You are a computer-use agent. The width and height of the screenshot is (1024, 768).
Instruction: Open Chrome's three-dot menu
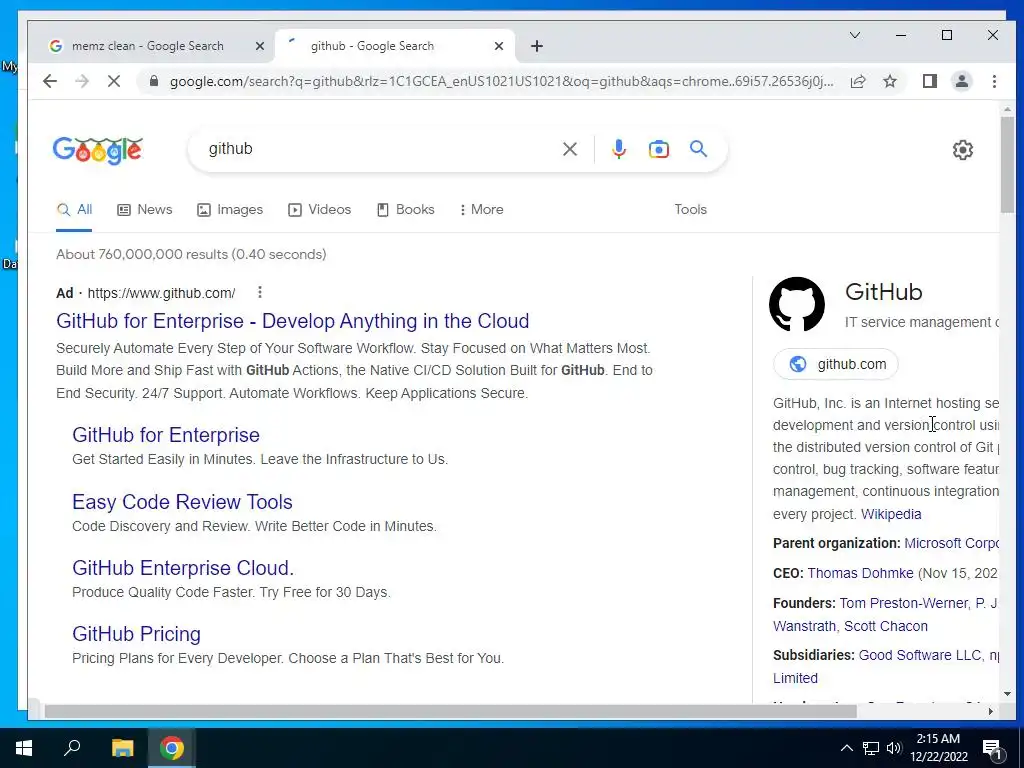pyautogui.click(x=994, y=81)
